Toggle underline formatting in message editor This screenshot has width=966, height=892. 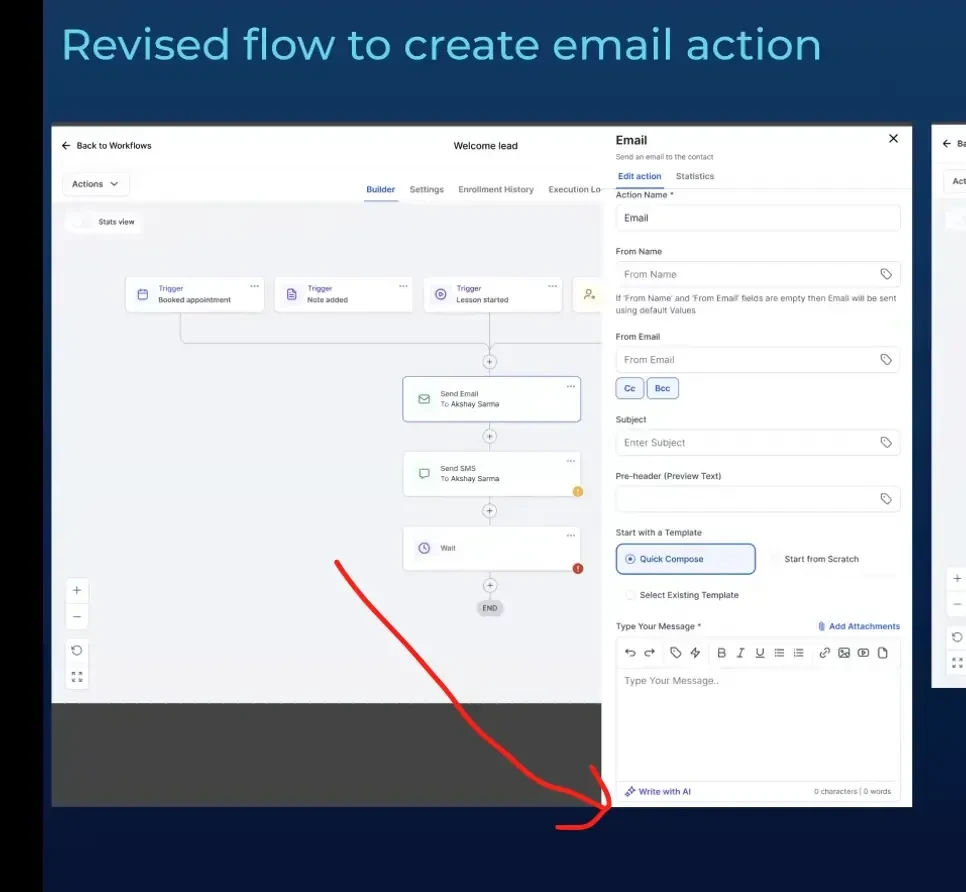(760, 653)
